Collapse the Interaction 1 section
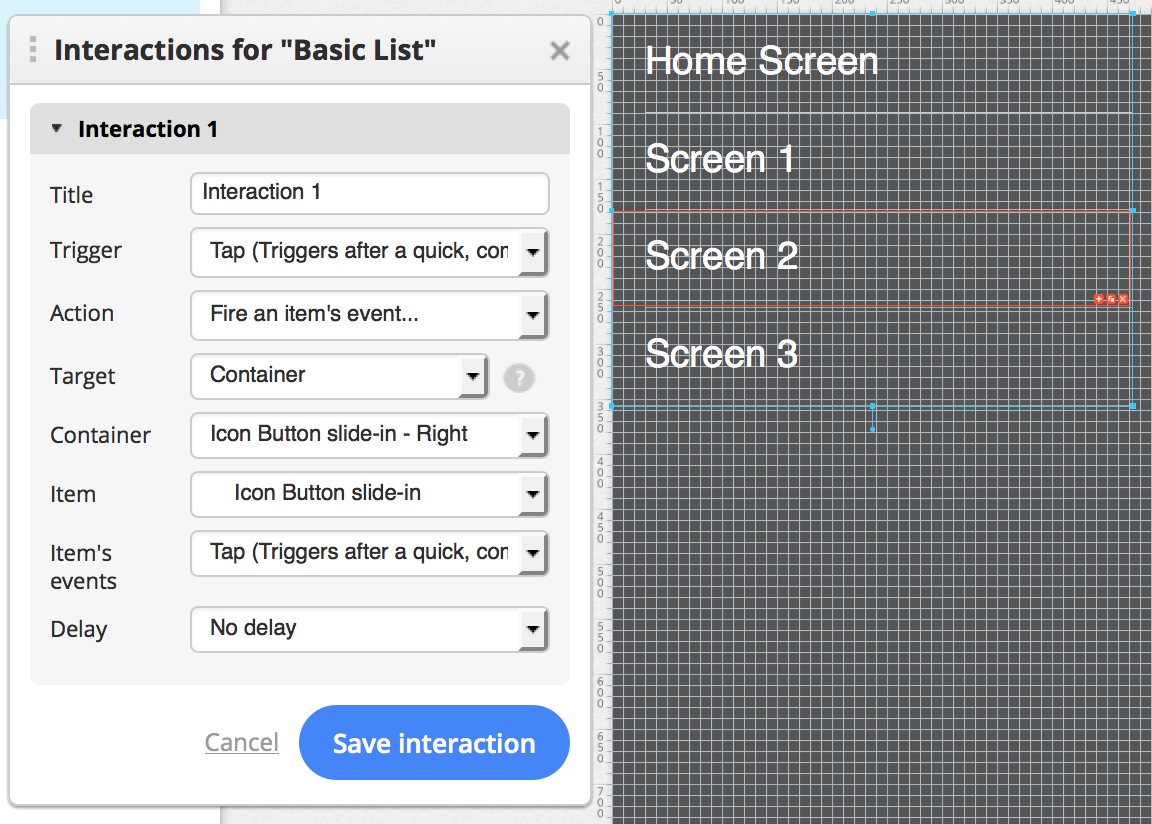 pos(57,129)
